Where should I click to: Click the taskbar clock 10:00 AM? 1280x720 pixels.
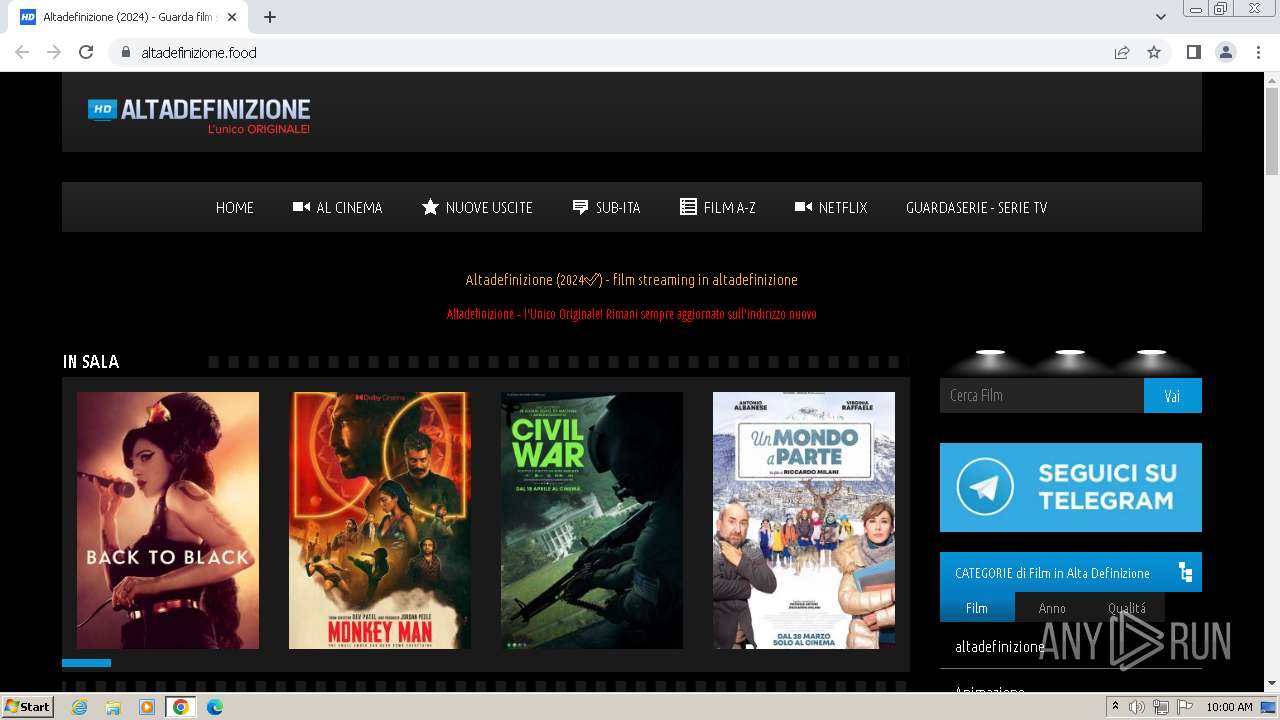[1229, 707]
